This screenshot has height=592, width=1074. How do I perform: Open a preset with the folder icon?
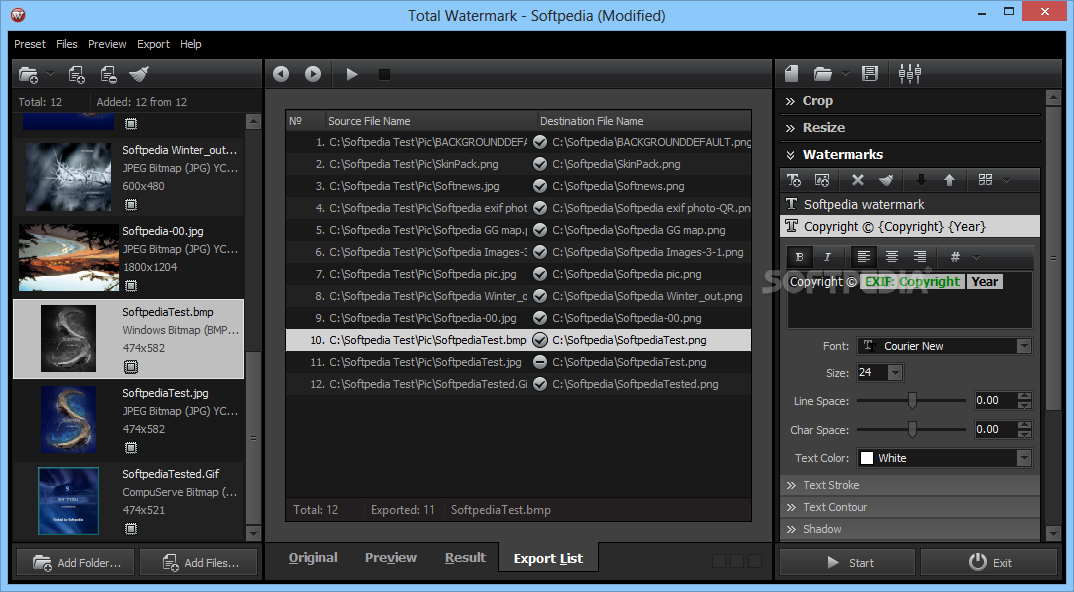coord(823,73)
